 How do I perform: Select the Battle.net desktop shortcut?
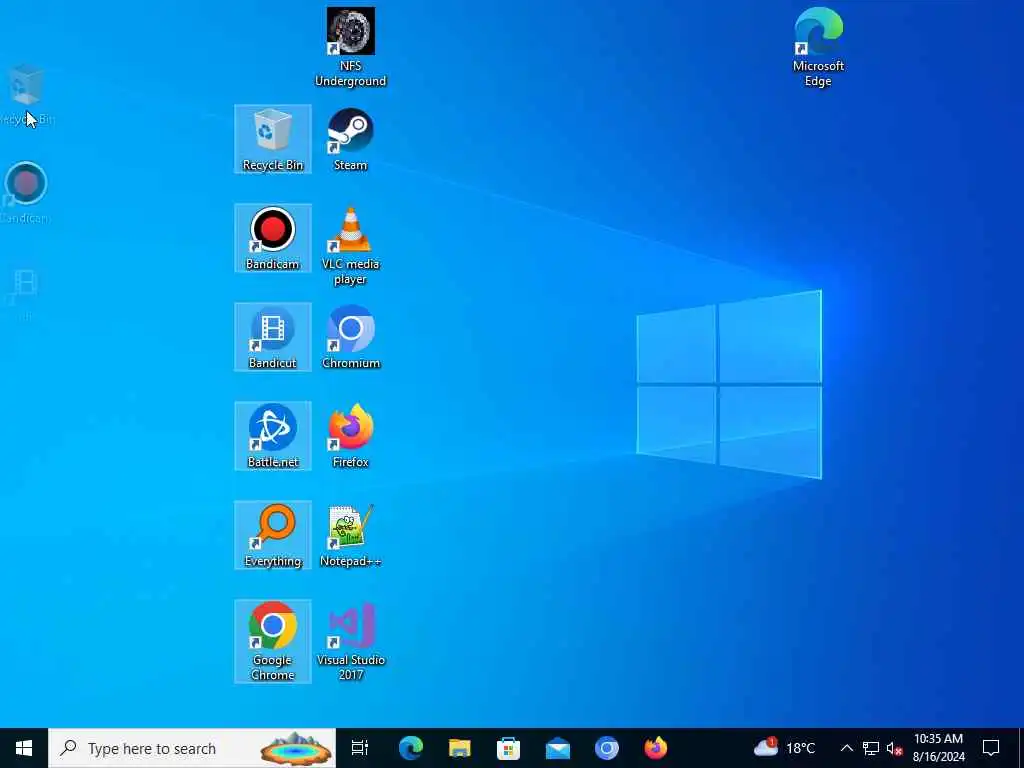[x=273, y=436]
